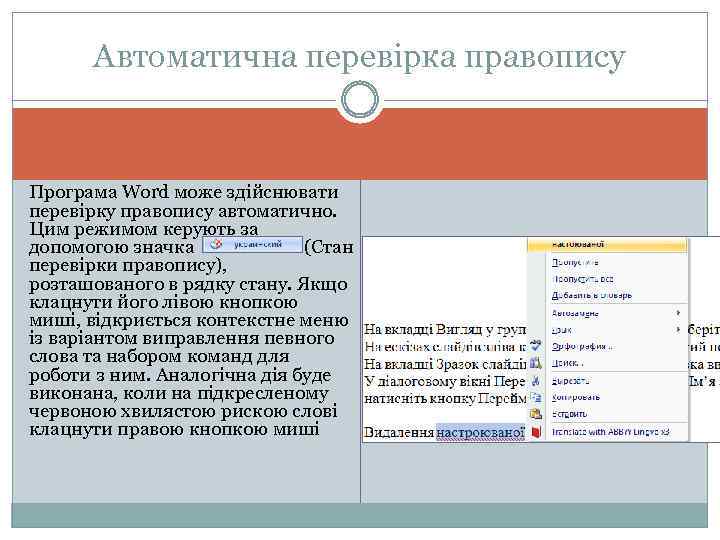Expand the Автозамена submenu arrow
The width and height of the screenshot is (720, 540).
678,313
